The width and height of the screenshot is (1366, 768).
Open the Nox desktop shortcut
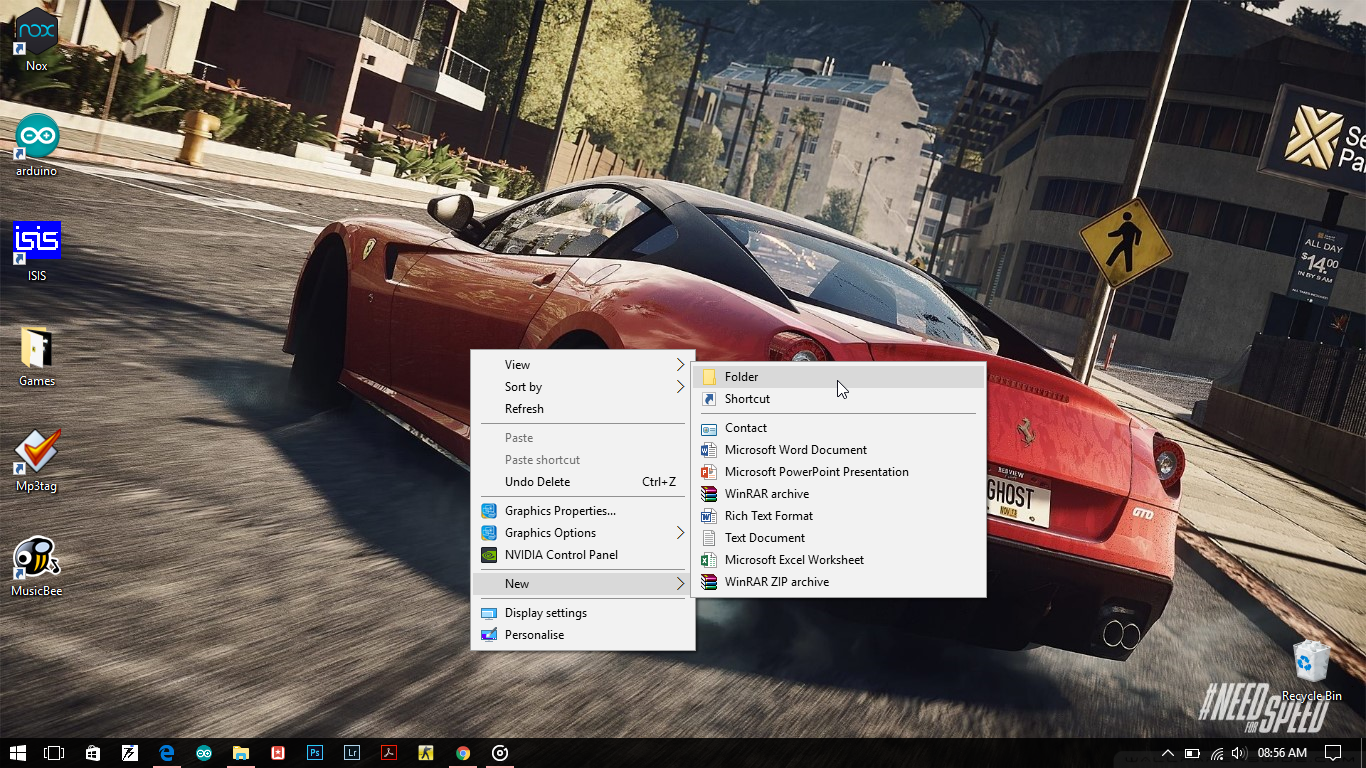pyautogui.click(x=36, y=40)
